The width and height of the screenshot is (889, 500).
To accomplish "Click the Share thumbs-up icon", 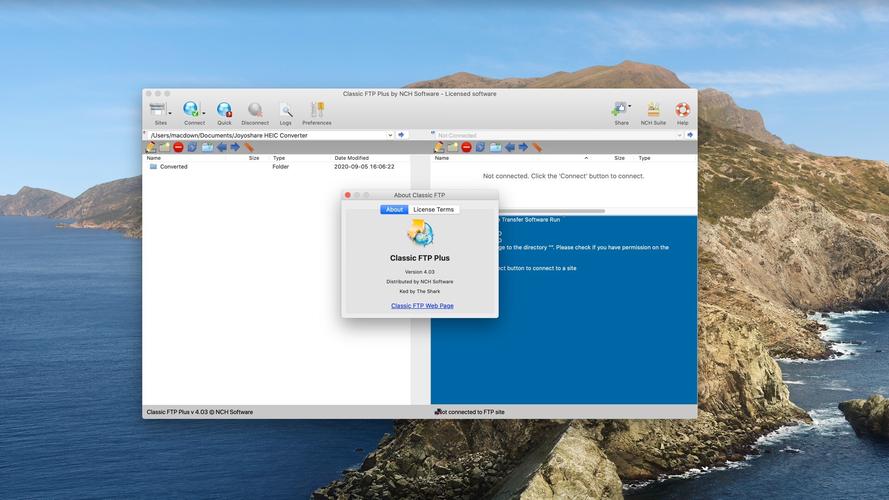I will pos(619,109).
